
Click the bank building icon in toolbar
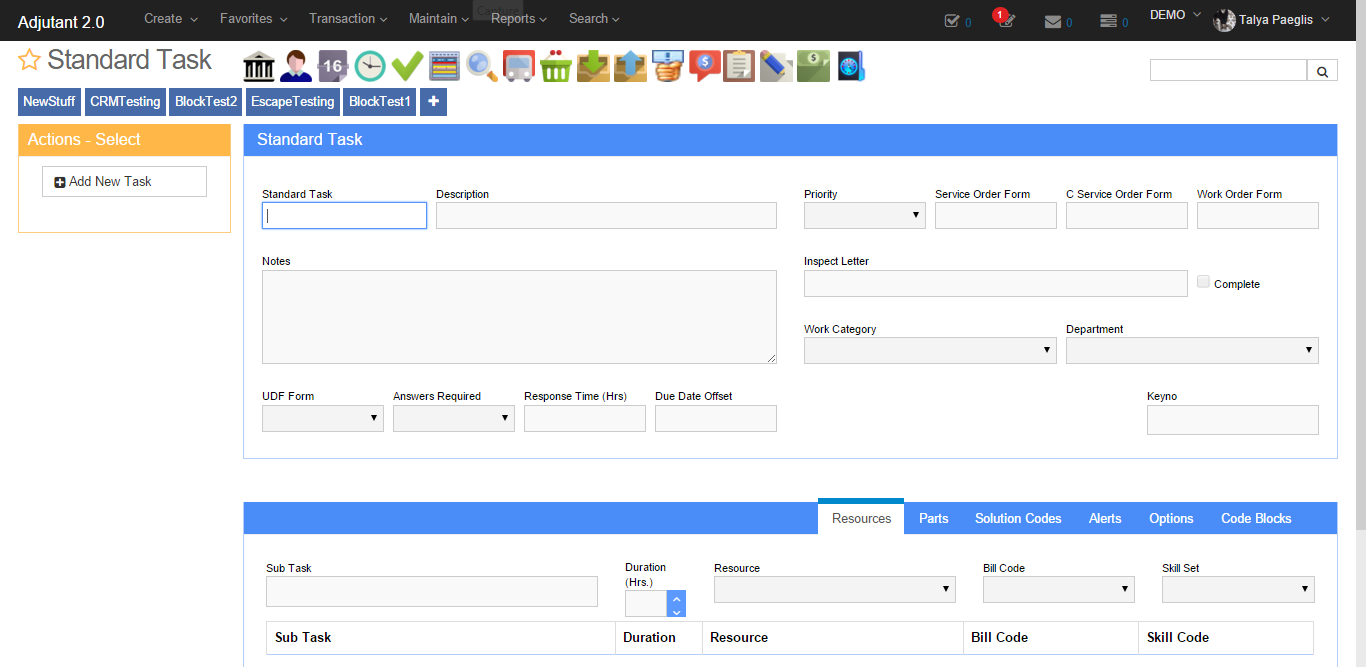tap(259, 66)
